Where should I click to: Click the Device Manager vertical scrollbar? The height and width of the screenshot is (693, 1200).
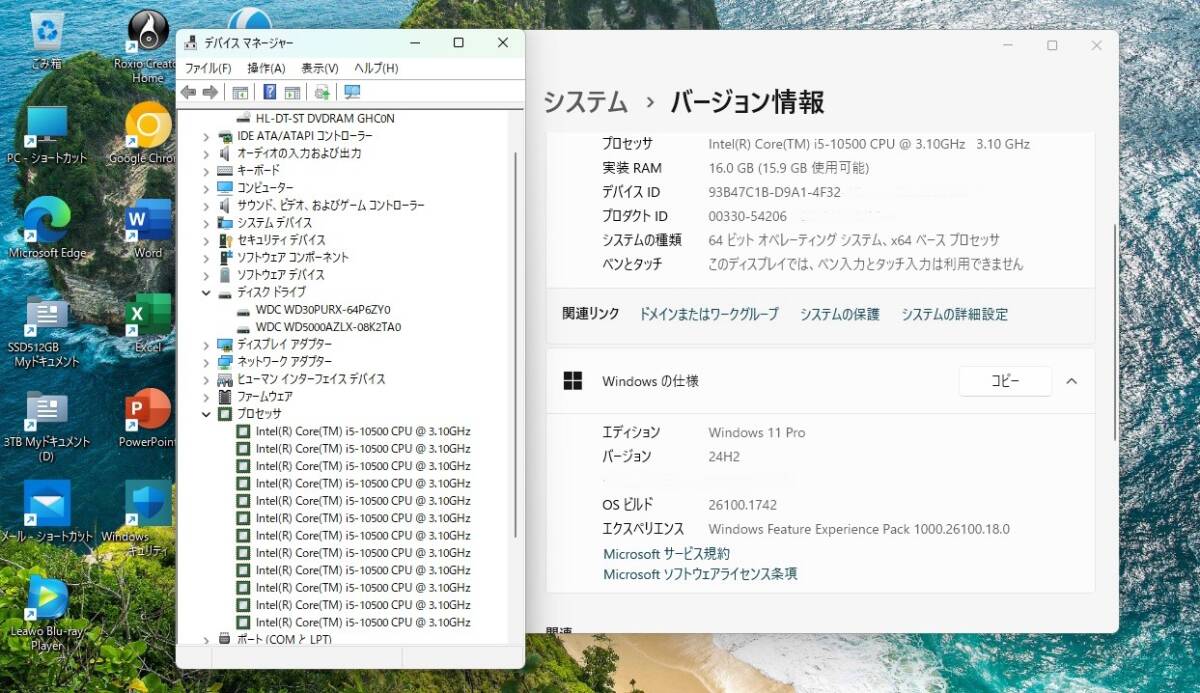[516, 345]
